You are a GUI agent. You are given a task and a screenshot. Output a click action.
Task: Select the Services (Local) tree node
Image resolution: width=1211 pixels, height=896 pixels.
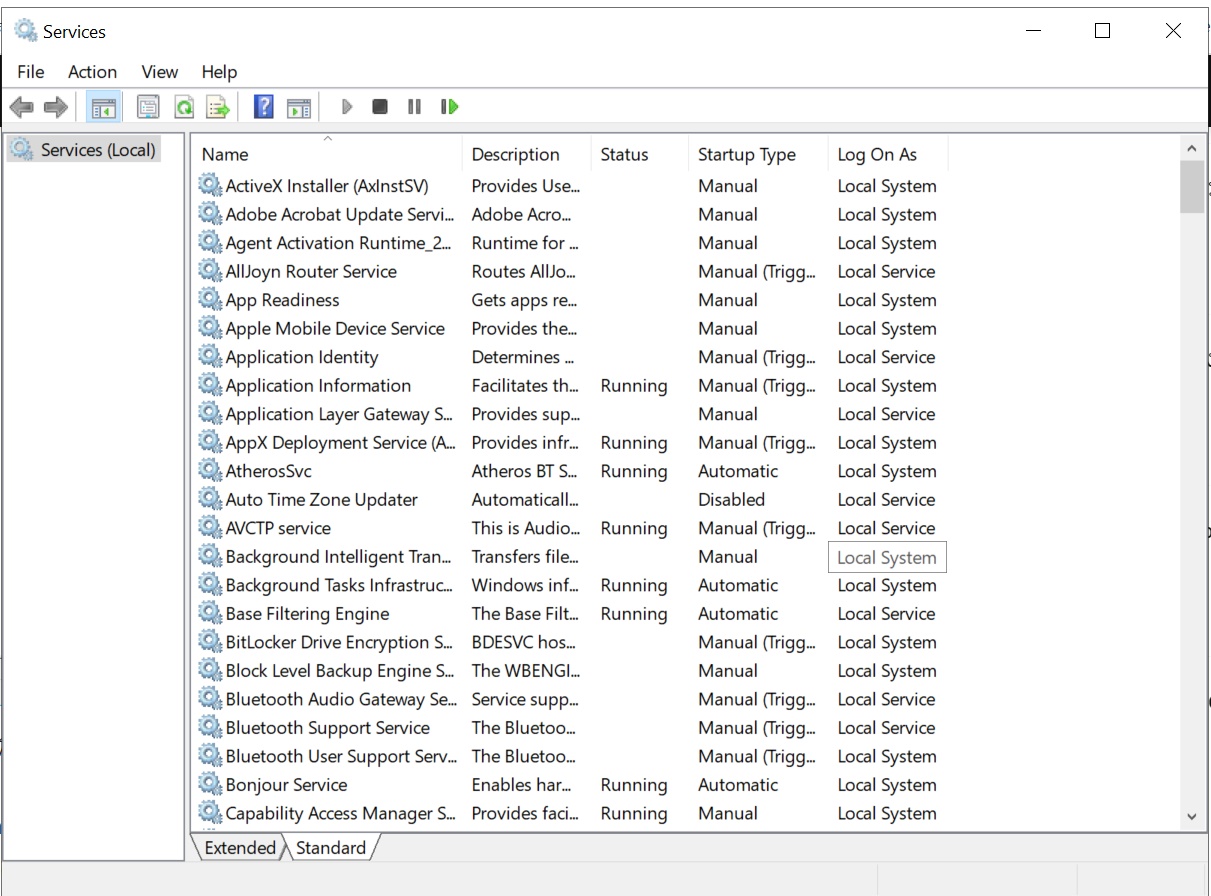84,150
